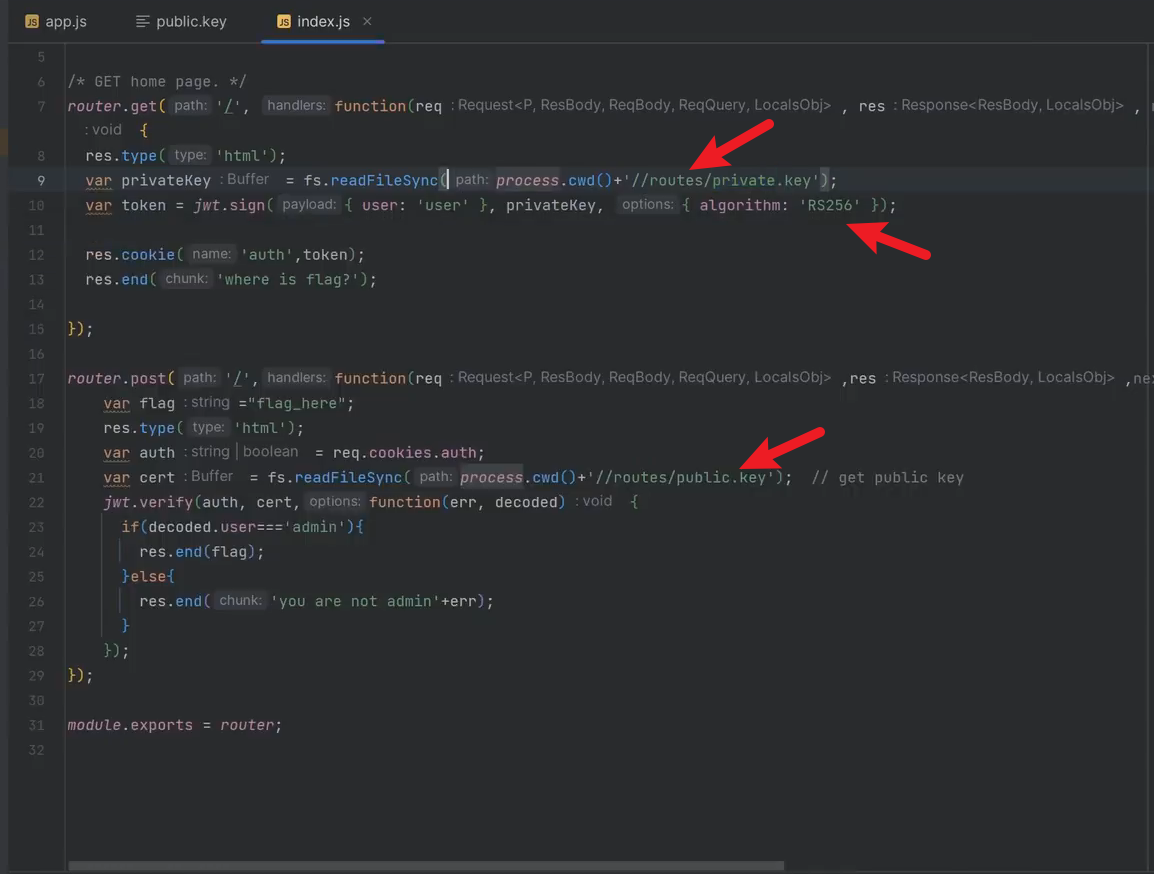Click line number 22 in the gutter

tap(37, 502)
